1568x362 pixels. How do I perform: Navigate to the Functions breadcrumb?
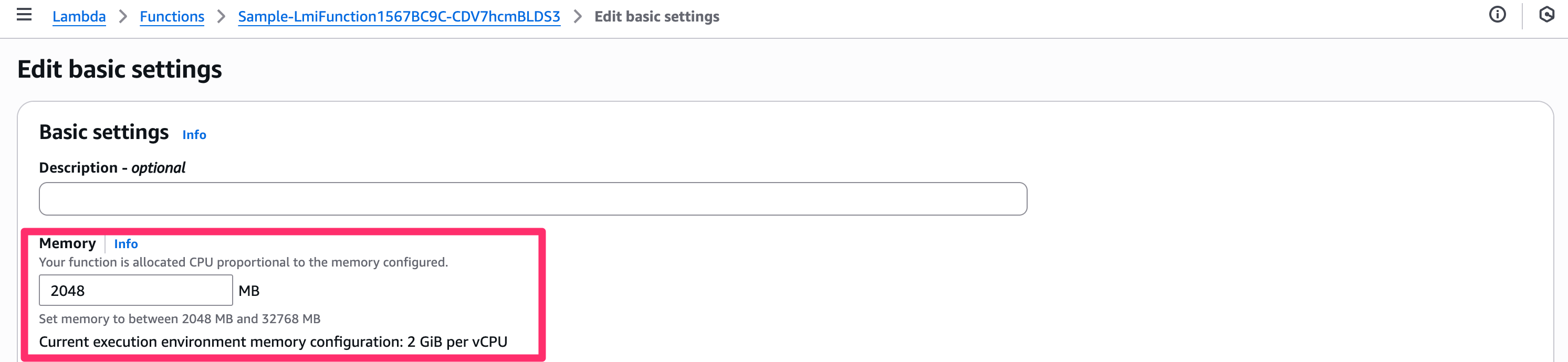coord(172,16)
